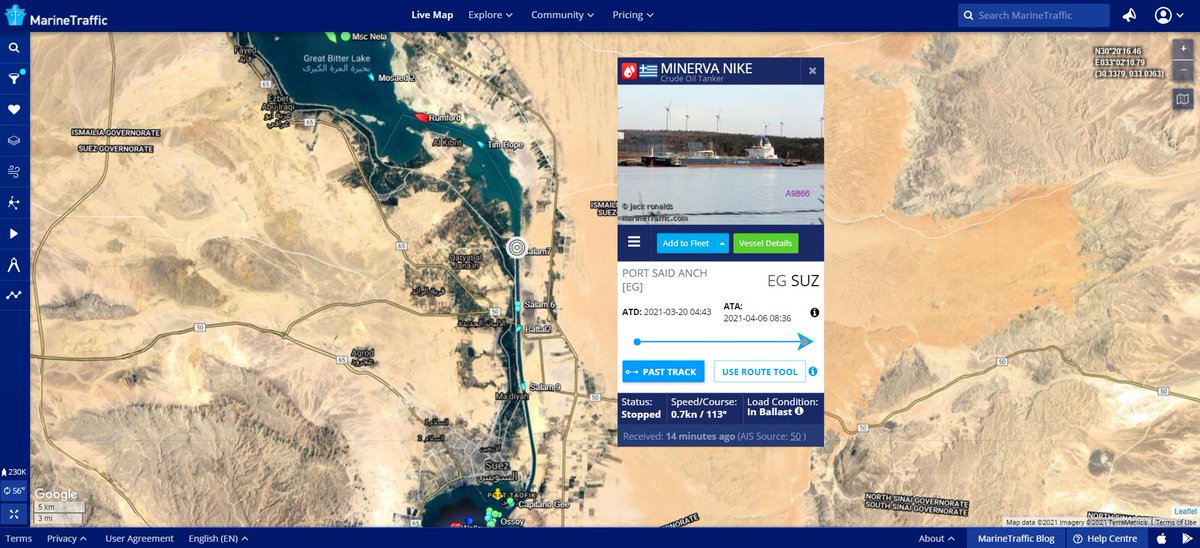Screen dimensions: 1200x548
Task: Select the Salam 9 vessel label
Action: 546,387
